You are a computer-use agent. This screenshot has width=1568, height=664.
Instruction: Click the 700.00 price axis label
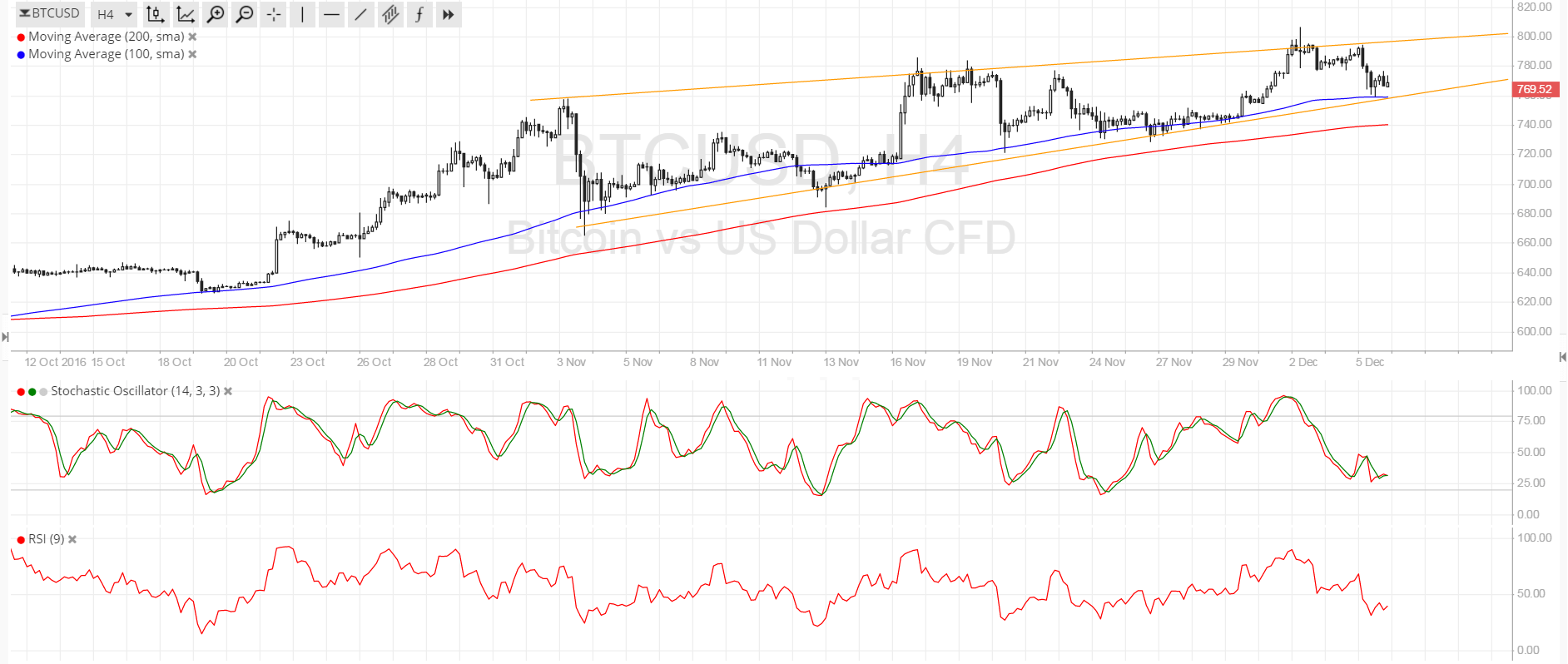tap(1535, 184)
